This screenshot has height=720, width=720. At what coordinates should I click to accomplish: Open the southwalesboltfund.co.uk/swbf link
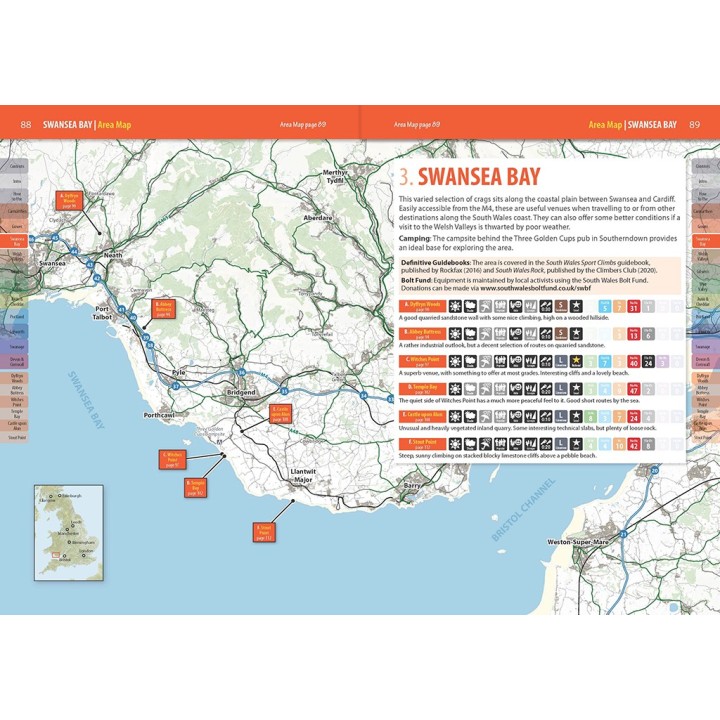pos(535,288)
